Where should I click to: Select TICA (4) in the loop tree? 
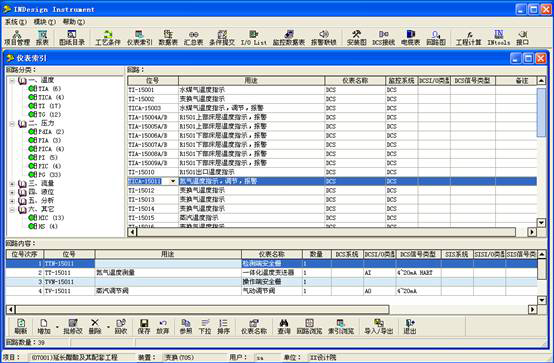(51, 97)
